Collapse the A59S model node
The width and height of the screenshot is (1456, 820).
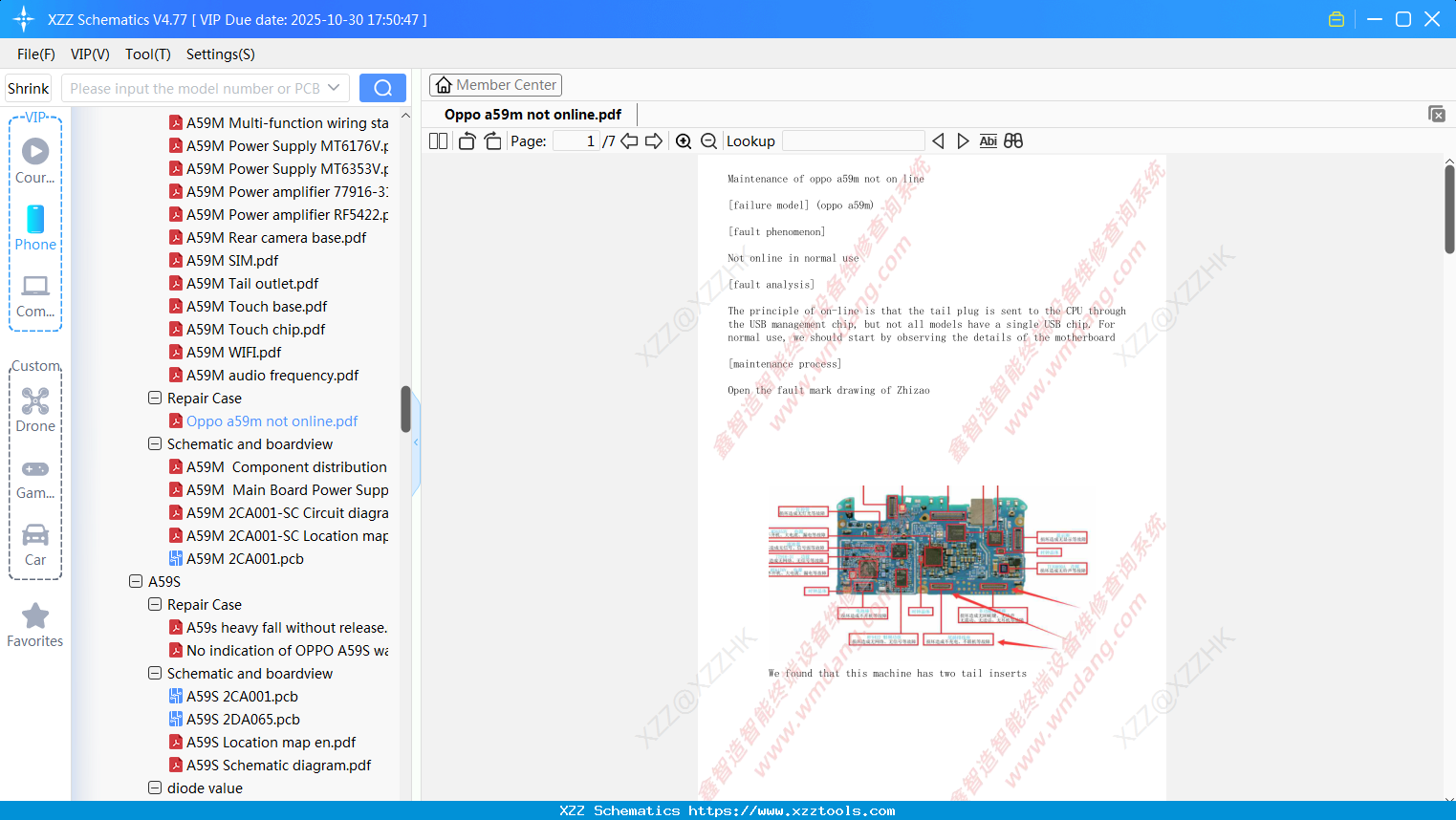pos(136,581)
